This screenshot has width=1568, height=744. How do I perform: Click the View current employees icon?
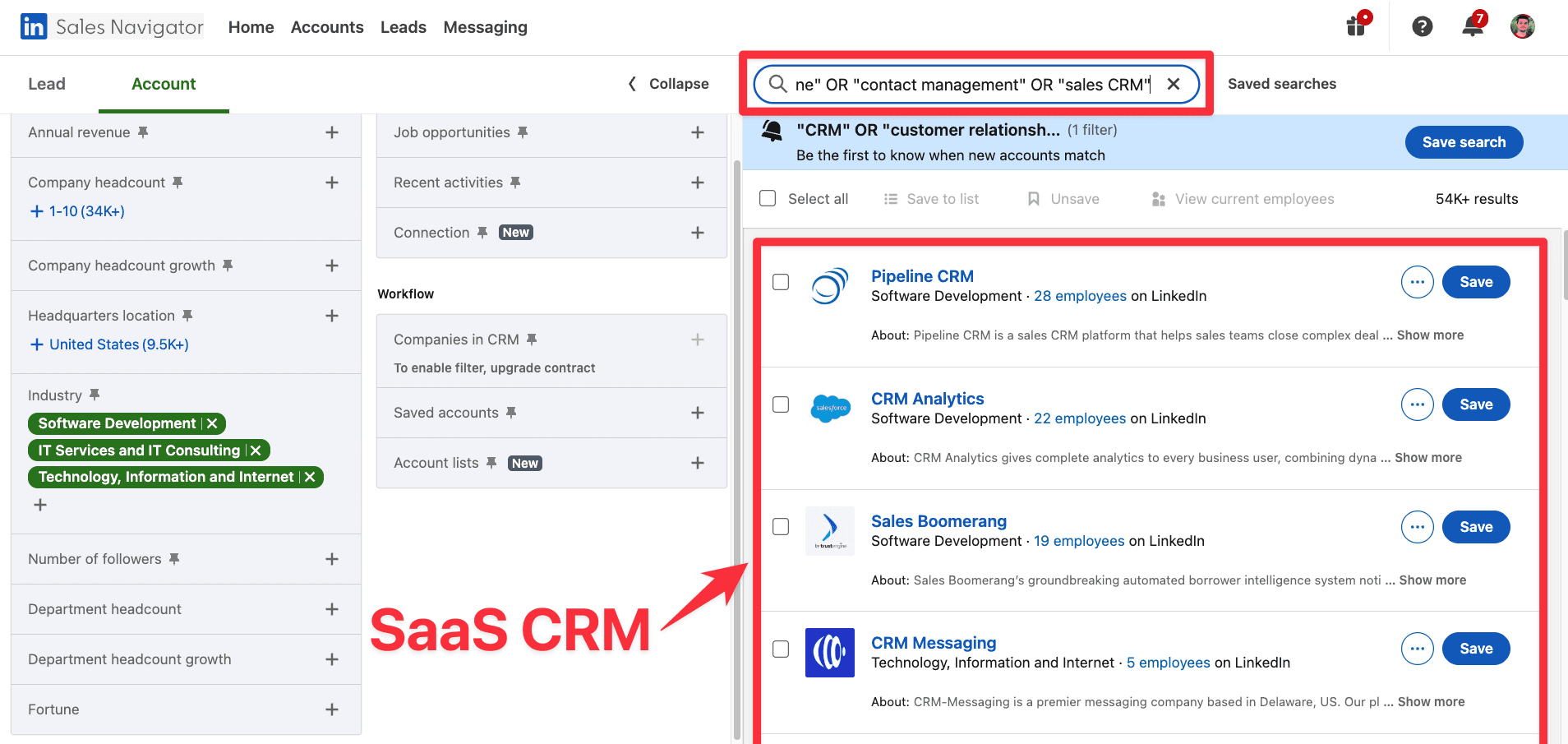[1159, 199]
